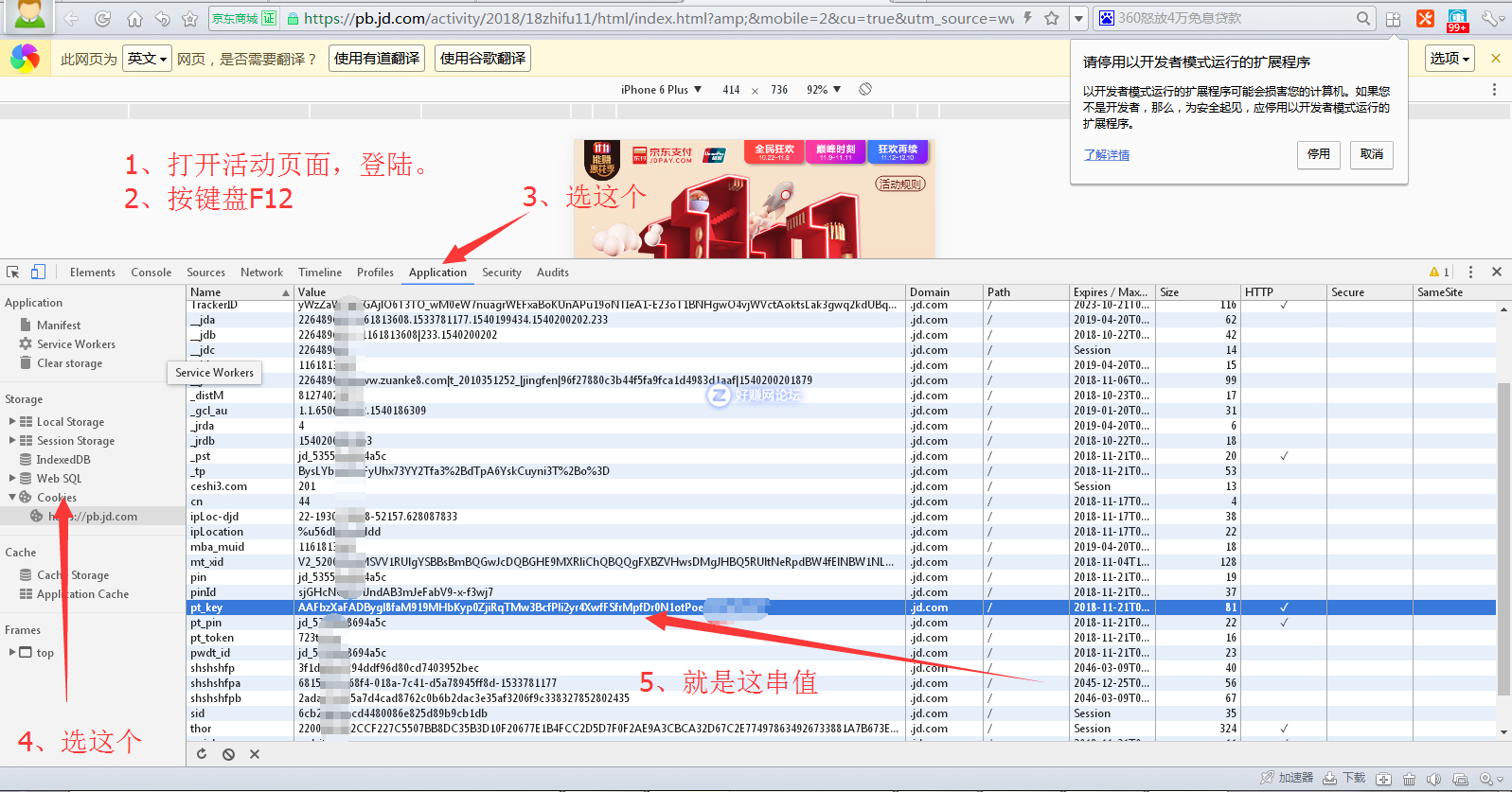The height and width of the screenshot is (792, 1512).
Task: Expand the top frame node
Action: coord(12,653)
